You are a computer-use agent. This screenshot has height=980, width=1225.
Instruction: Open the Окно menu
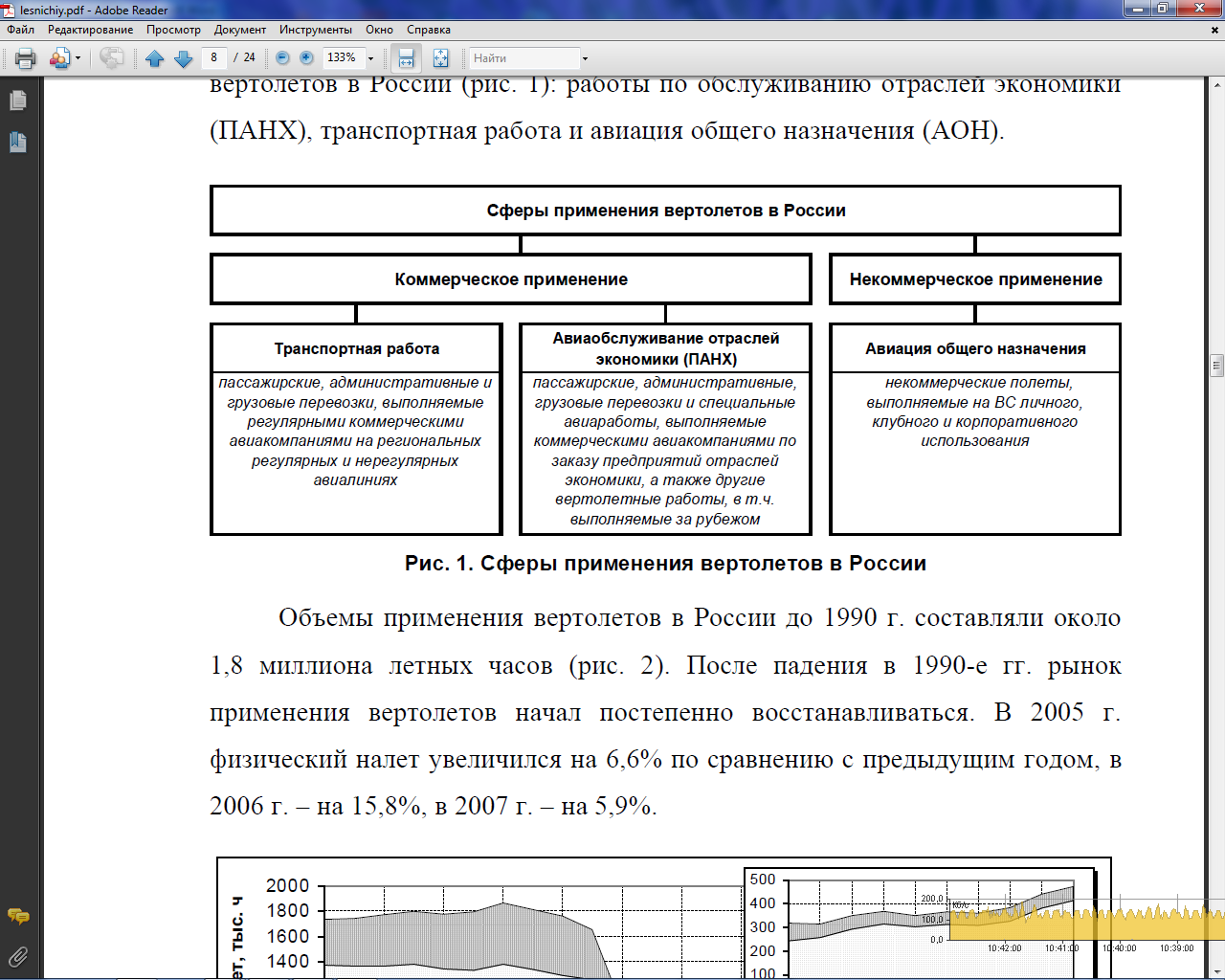pos(379,30)
